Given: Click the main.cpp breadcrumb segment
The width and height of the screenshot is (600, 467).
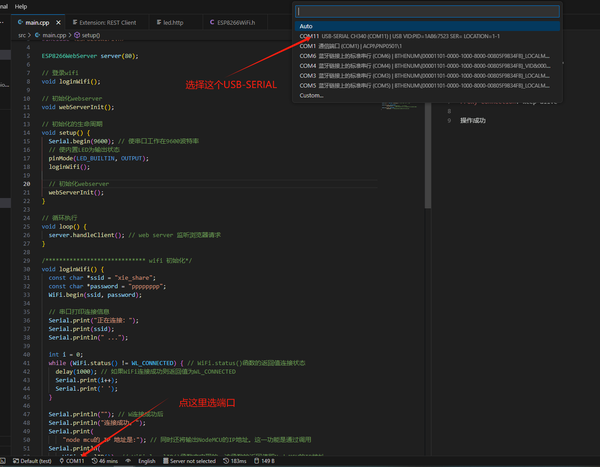Looking at the screenshot, I should 54,35.
